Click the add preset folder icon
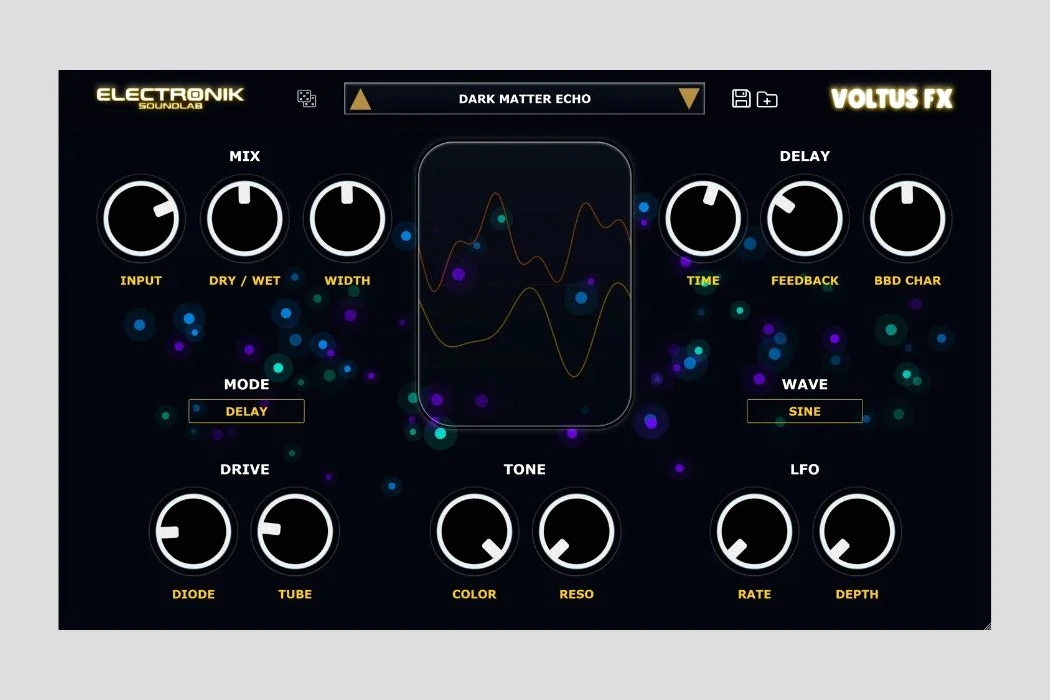Viewport: 1050px width, 700px height. pos(767,99)
